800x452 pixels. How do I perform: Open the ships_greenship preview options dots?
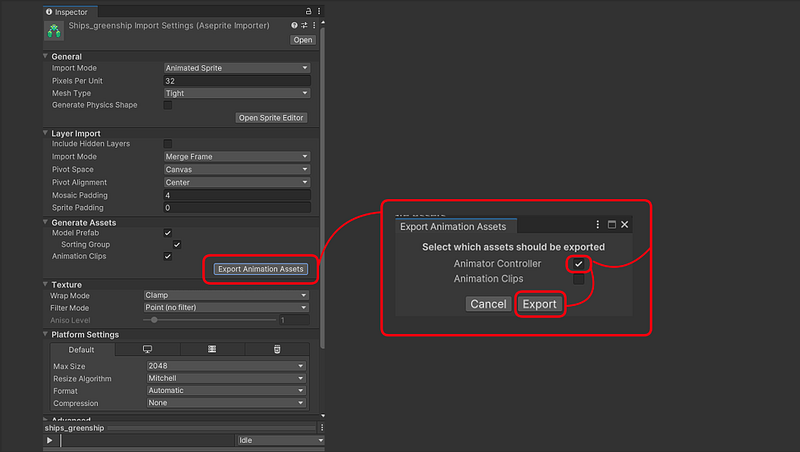(x=321, y=428)
